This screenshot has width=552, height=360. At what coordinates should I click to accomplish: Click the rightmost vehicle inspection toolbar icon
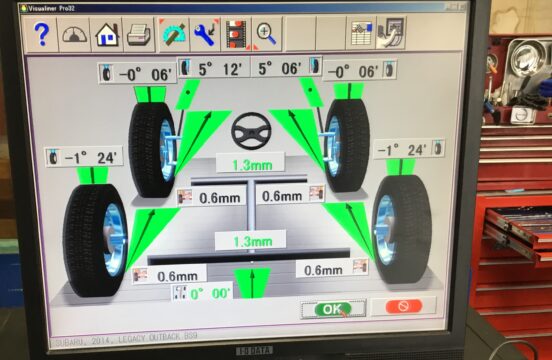[x=391, y=33]
